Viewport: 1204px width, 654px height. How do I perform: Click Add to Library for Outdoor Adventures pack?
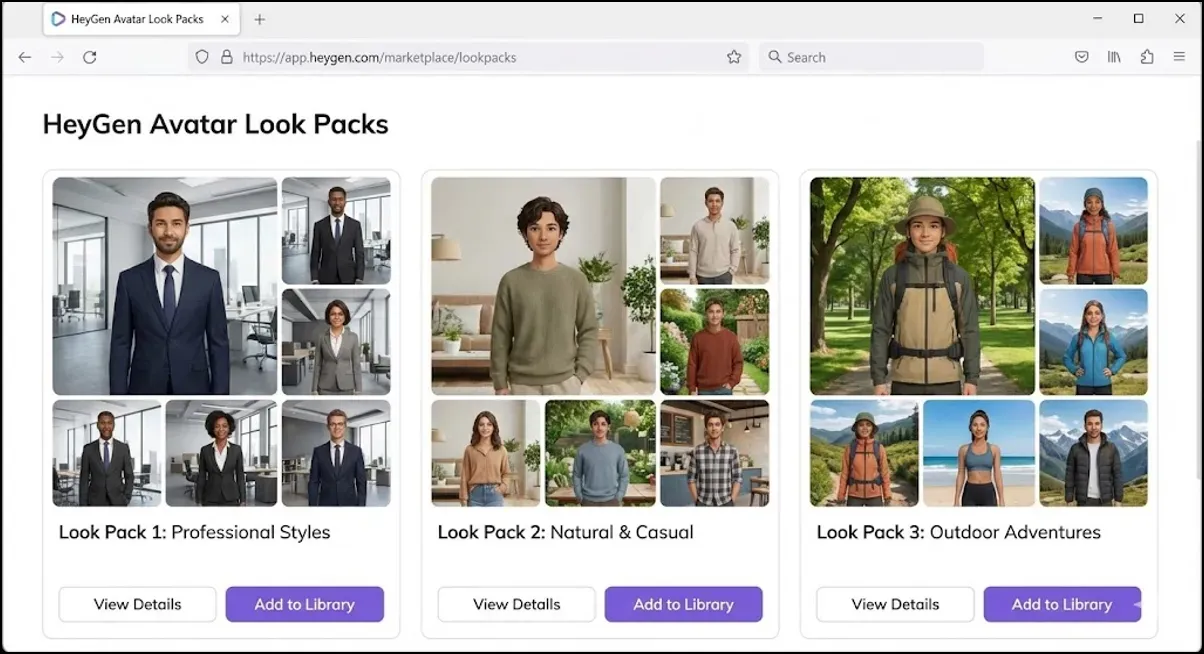1062,604
